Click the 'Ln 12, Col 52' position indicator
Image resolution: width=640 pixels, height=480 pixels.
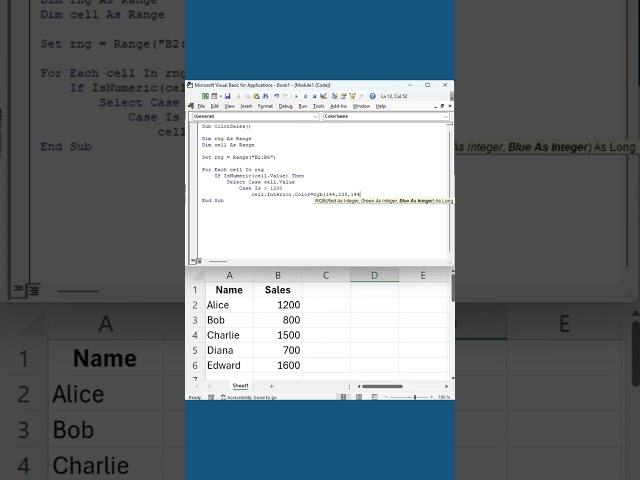click(394, 96)
